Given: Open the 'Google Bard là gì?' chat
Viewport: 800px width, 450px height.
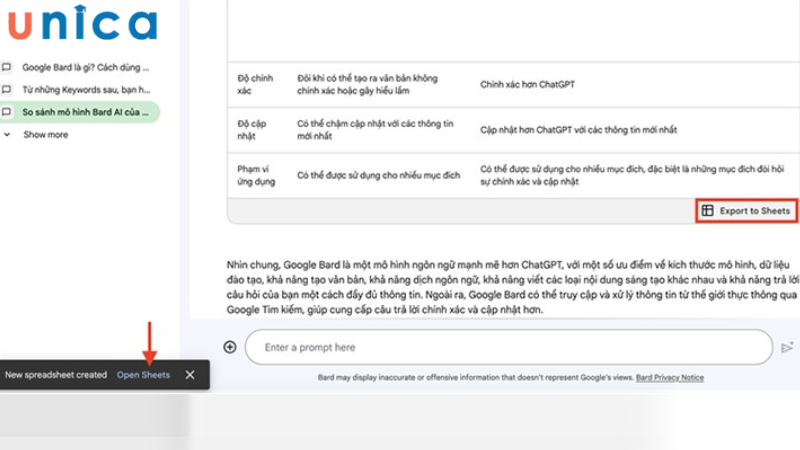Looking at the screenshot, I should pyautogui.click(x=85, y=67).
